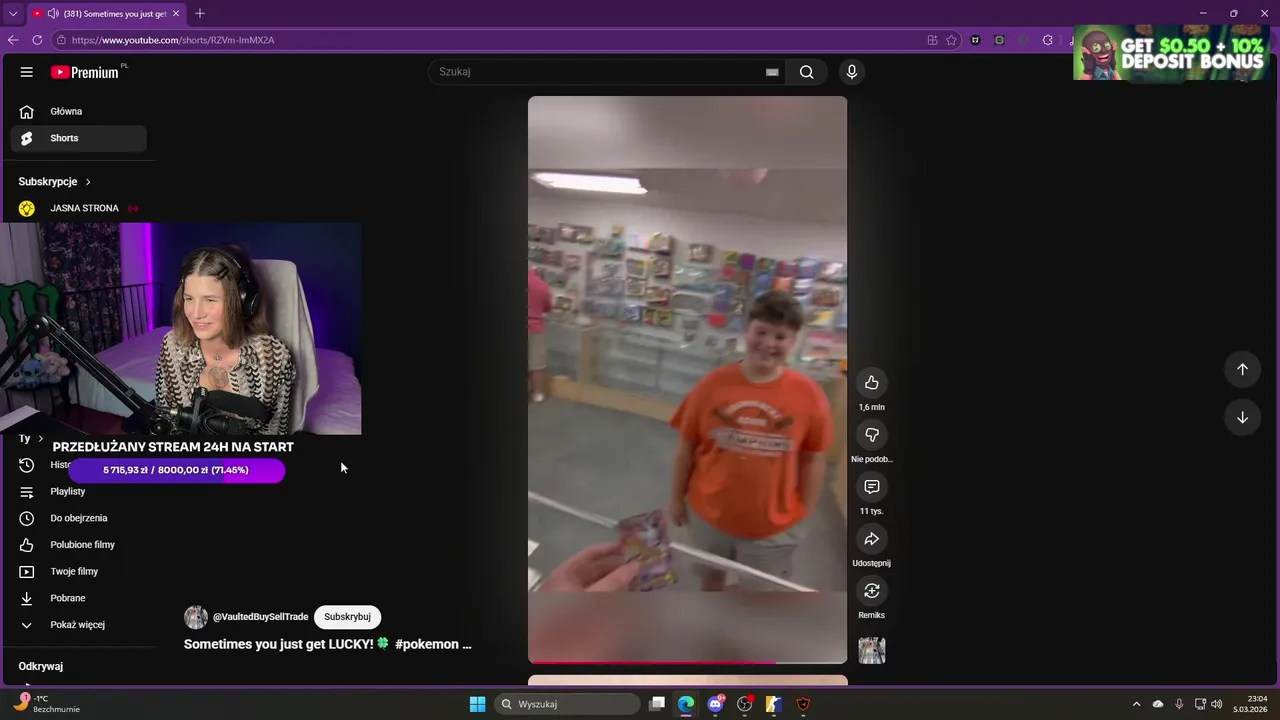Viewport: 1280px width, 720px height.
Task: Click the taskbar Wyszukaj search box
Action: click(x=567, y=704)
